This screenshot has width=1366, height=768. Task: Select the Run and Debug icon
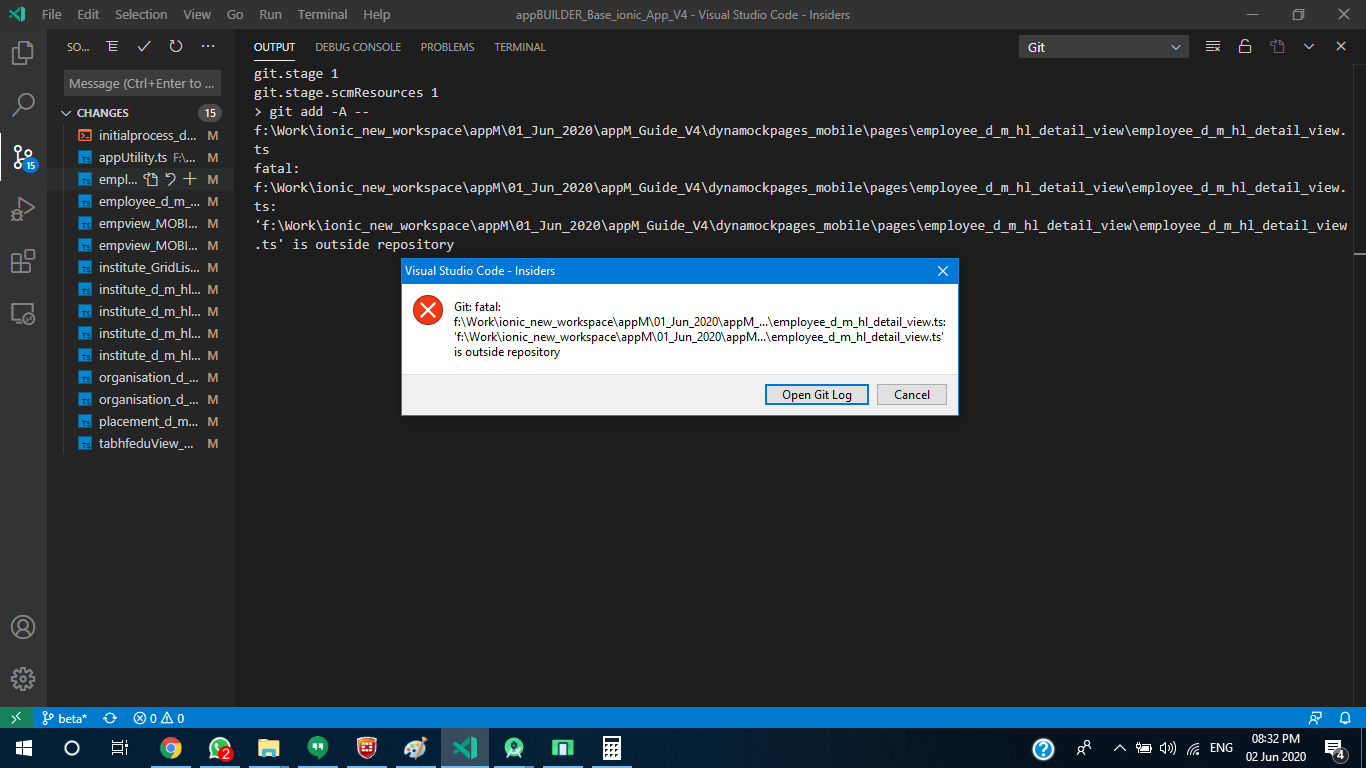point(22,207)
